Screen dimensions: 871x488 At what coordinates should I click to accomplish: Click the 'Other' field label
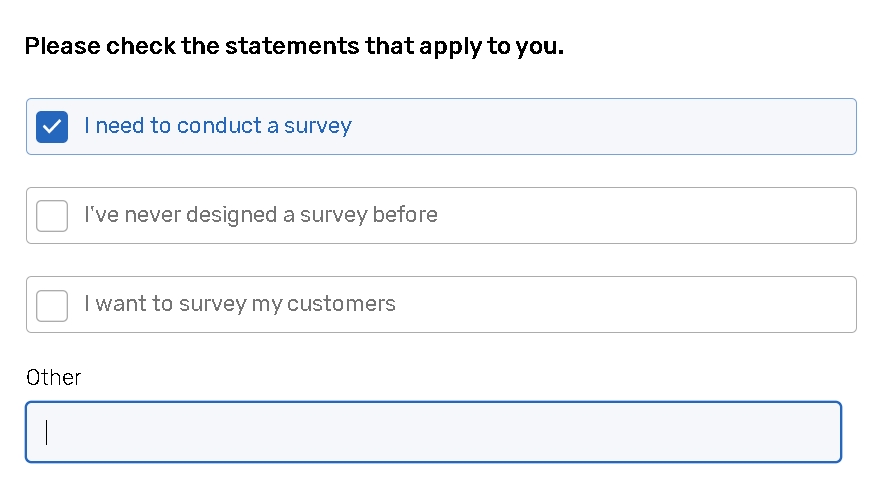pyautogui.click(x=53, y=377)
